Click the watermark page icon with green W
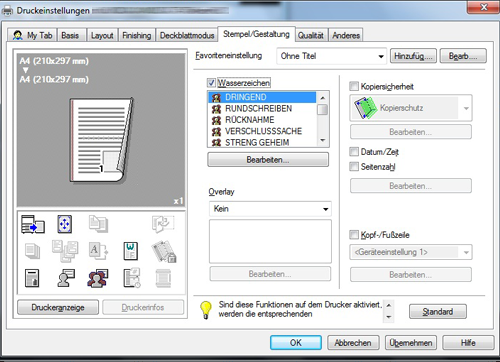 tap(130, 251)
